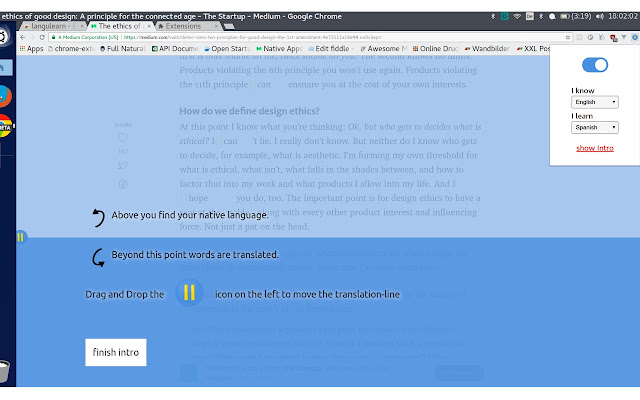Image resolution: width=640 pixels, height=400 pixels.
Task: Bookmark the page with the star icon
Action: point(567,37)
